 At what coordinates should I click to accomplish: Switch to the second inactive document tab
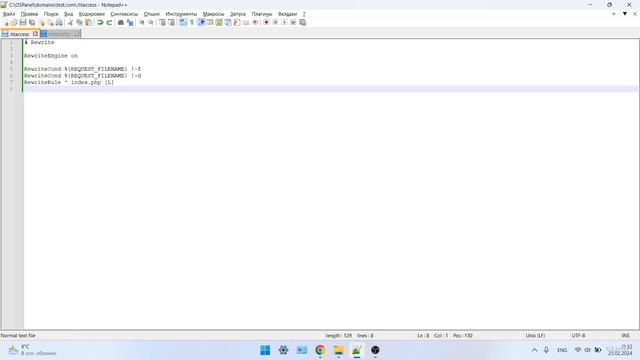tap(60, 34)
